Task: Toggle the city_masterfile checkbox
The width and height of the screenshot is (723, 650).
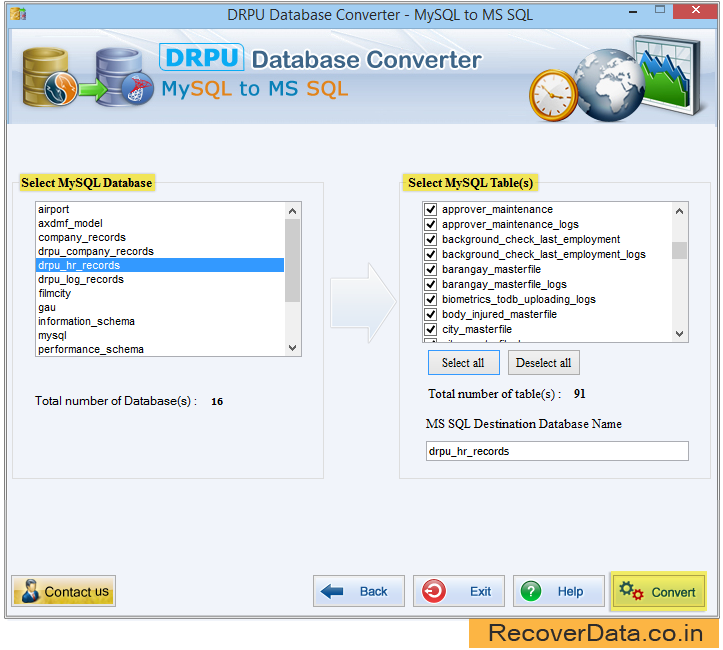Action: pyautogui.click(x=430, y=329)
